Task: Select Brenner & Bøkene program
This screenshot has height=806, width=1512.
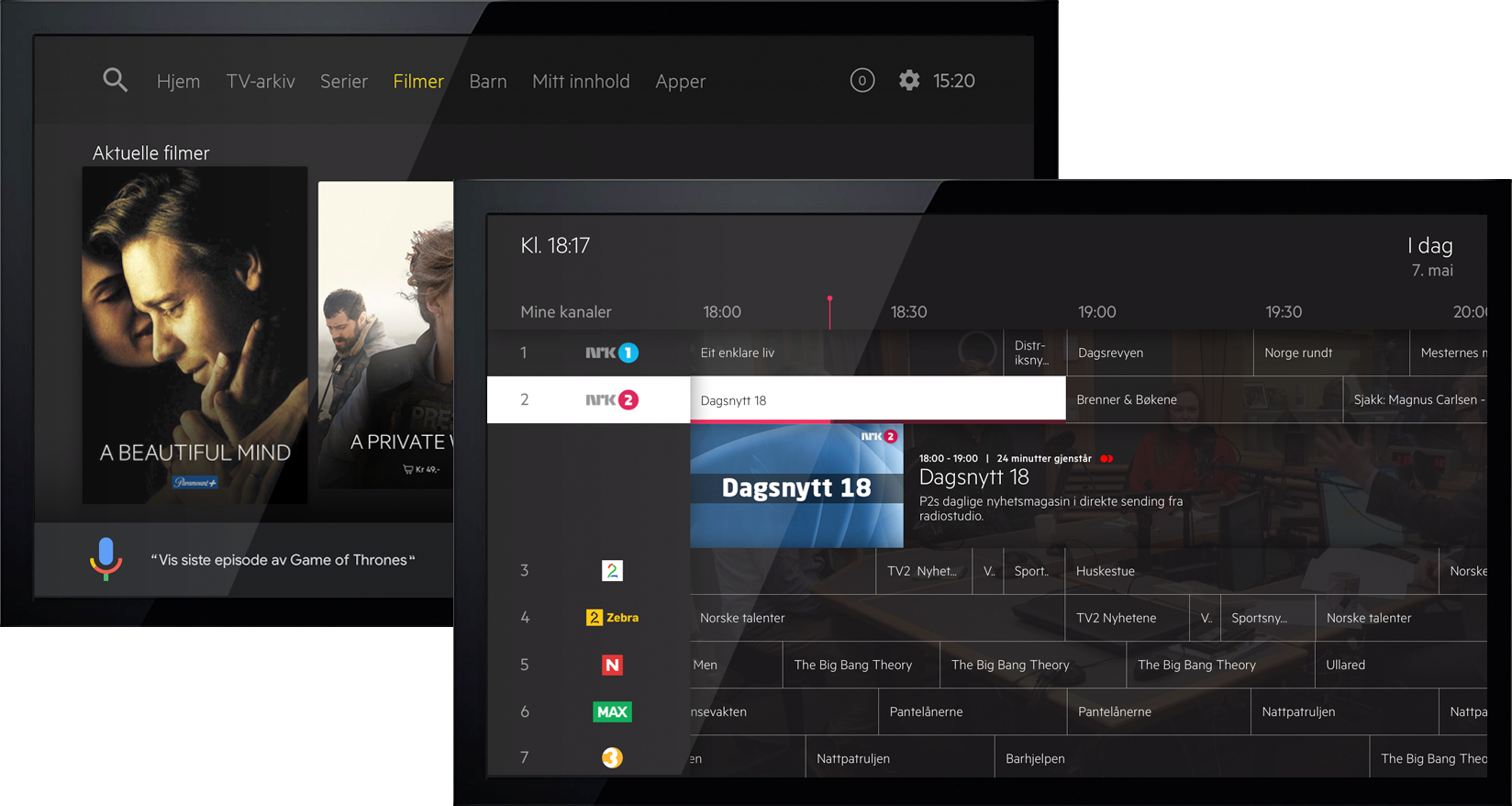Action: click(1204, 399)
